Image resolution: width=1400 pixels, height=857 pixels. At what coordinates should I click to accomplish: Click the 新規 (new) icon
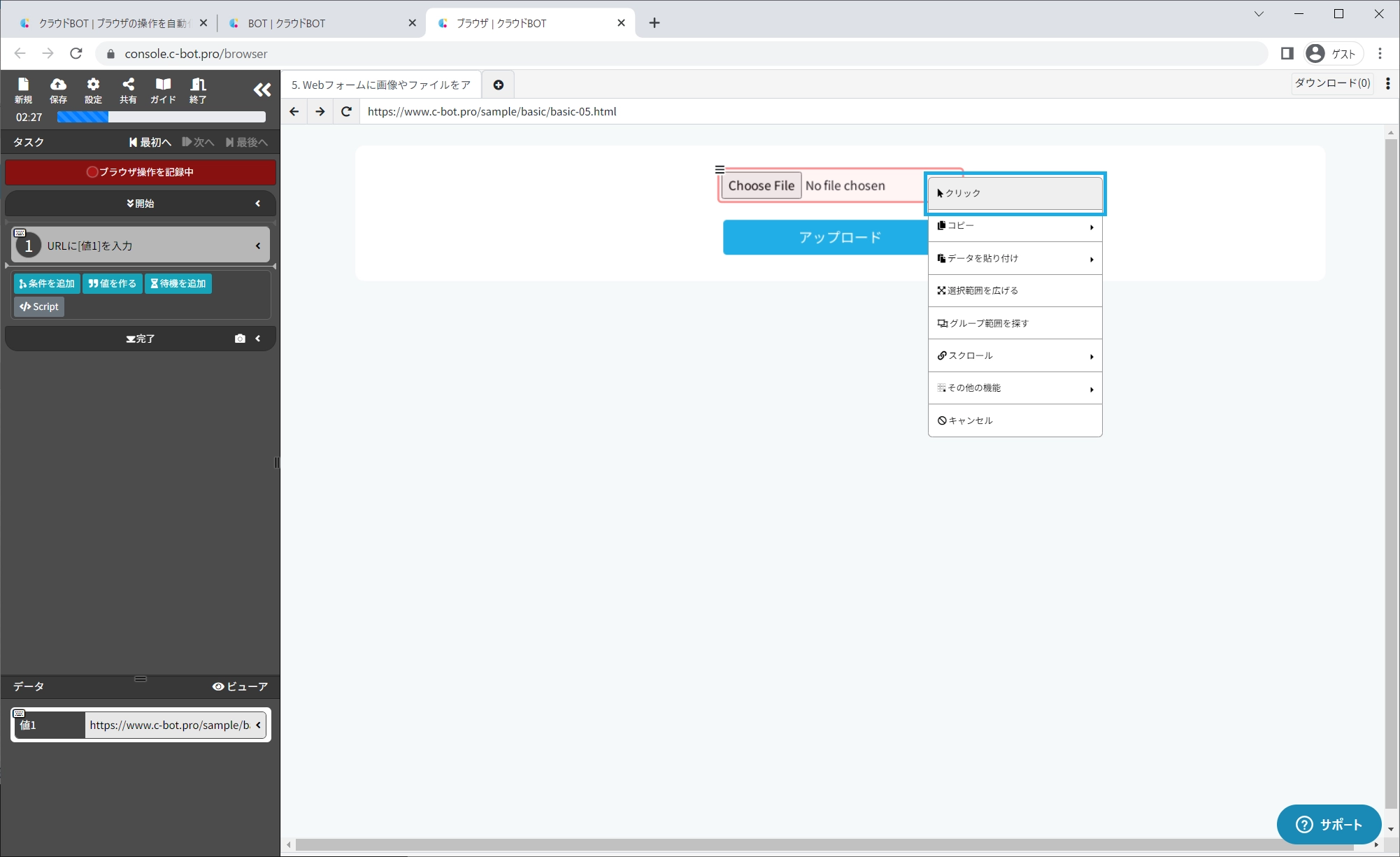tap(23, 90)
